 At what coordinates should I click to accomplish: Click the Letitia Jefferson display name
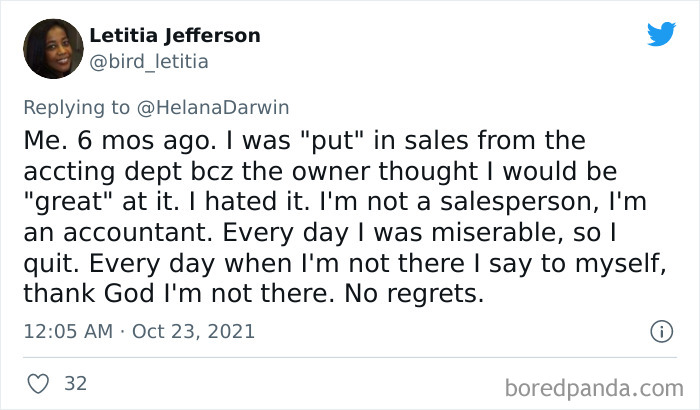click(x=175, y=36)
